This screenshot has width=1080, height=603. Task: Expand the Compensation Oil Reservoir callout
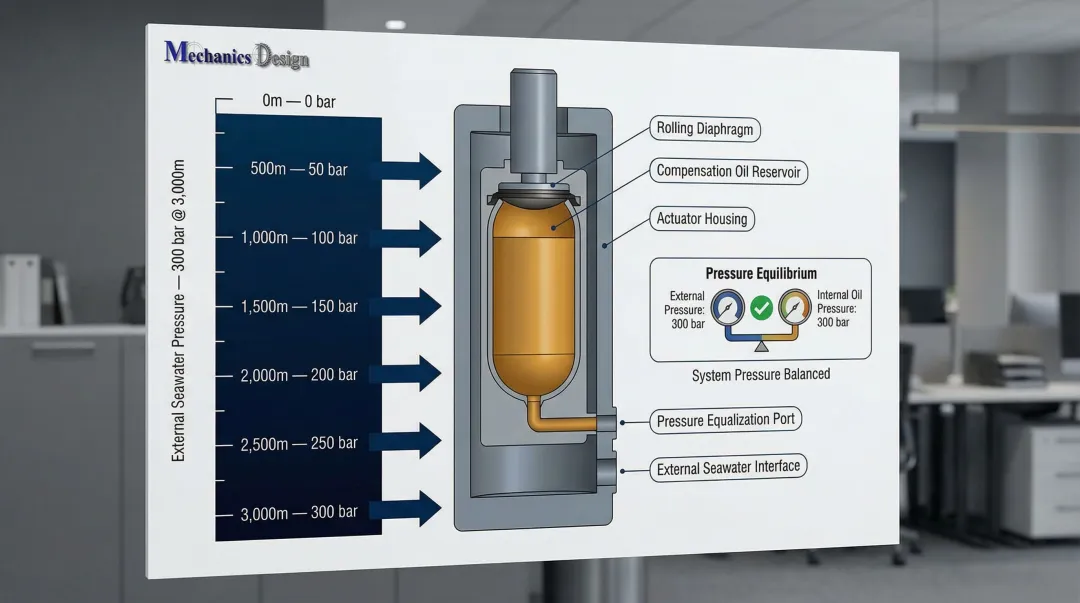click(x=728, y=172)
